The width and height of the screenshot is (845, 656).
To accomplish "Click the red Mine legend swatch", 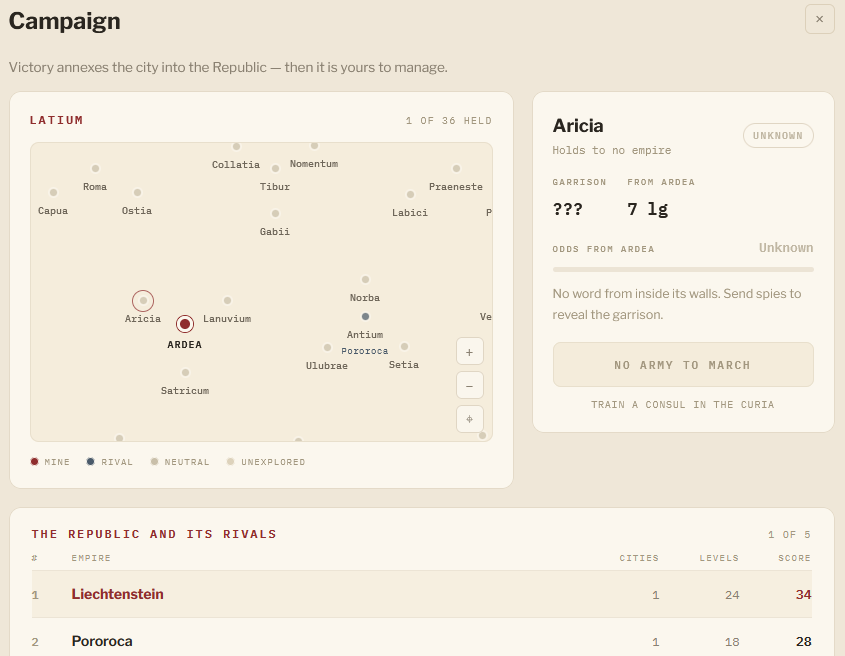I will (x=34, y=461).
